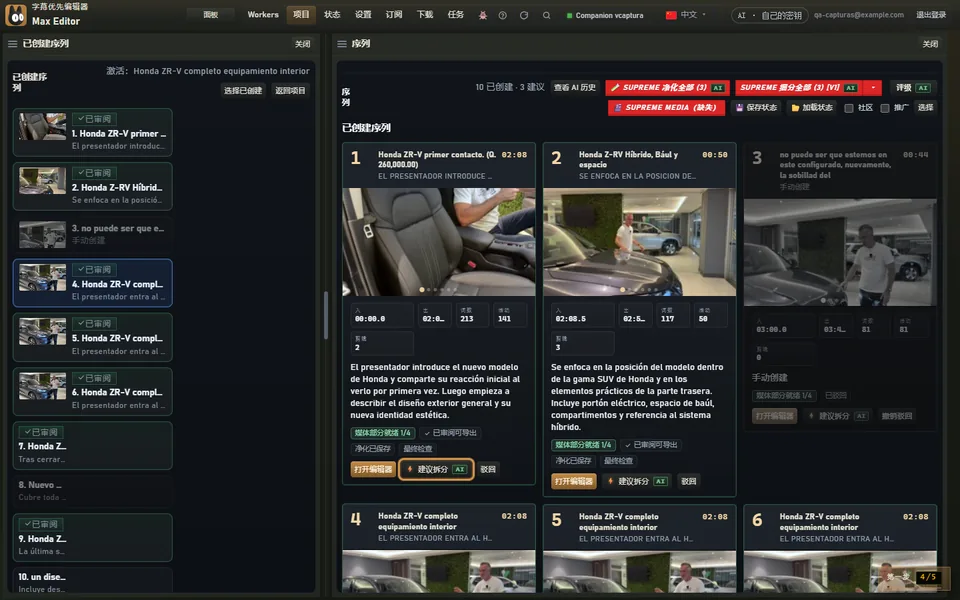Image resolution: width=960 pixels, height=600 pixels.
Task: Toggle 已审阅可导出 on card 2
Action: tap(651, 445)
